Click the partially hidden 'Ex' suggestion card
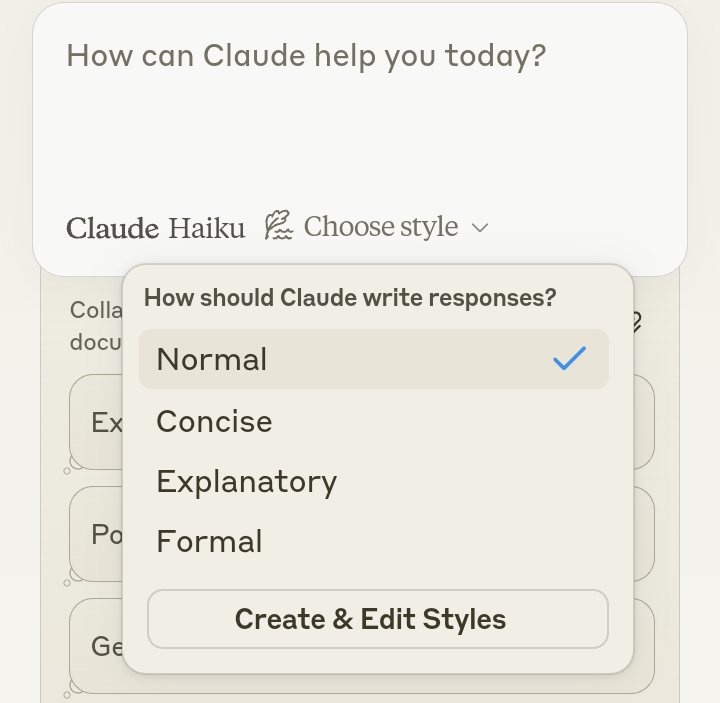720x703 pixels. (x=97, y=422)
